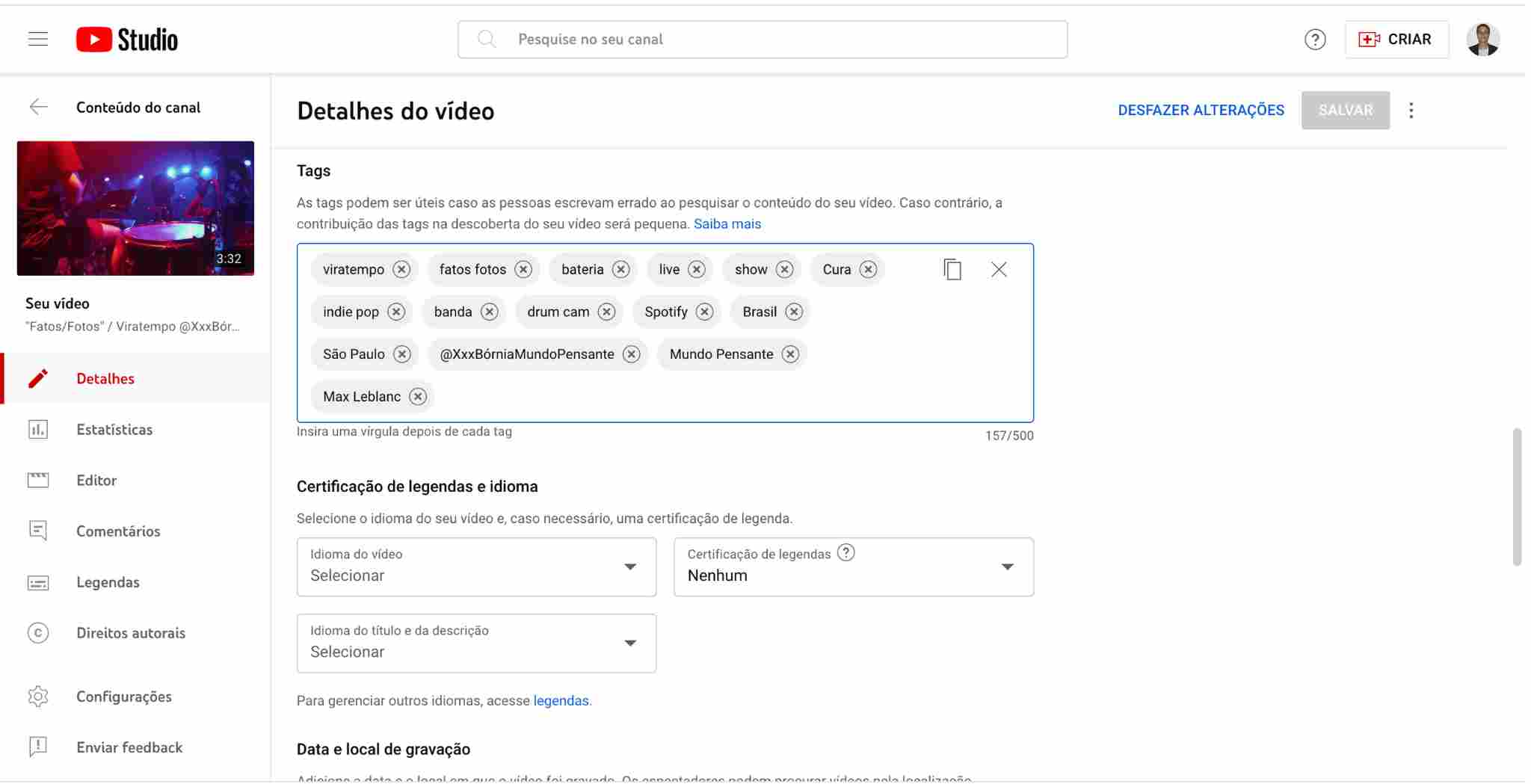Go back with the arrow next to Conteúdo do canal
The image size is (1531, 784).
[39, 107]
